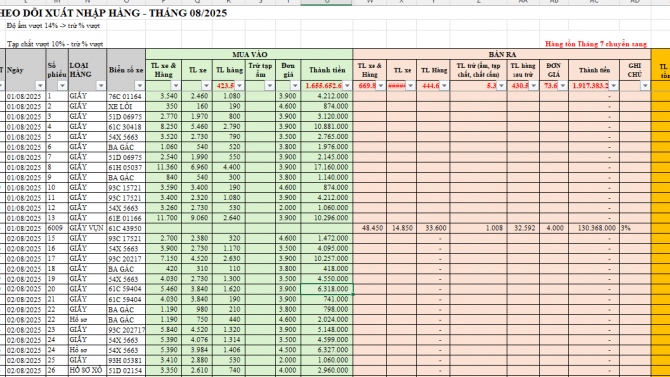Open BÁN RA TL xe filter dropdown

[x=411, y=85]
